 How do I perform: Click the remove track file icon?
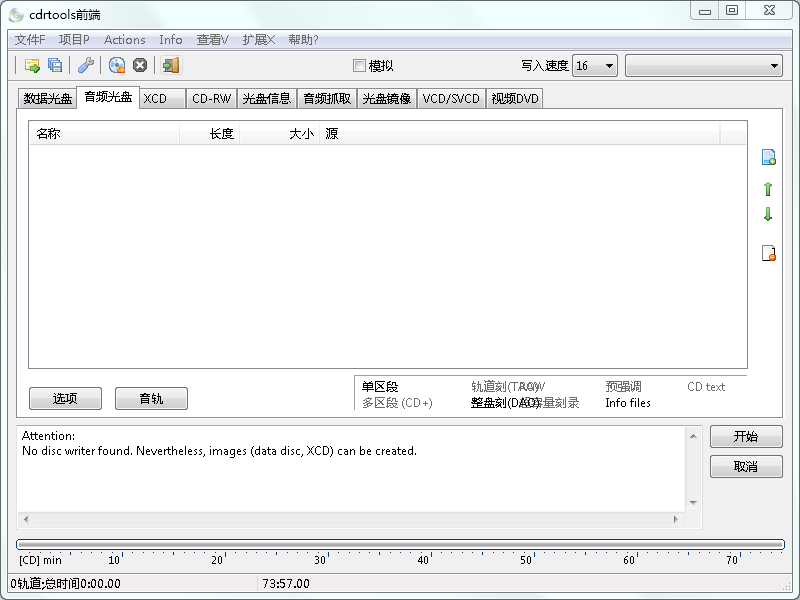[x=768, y=253]
